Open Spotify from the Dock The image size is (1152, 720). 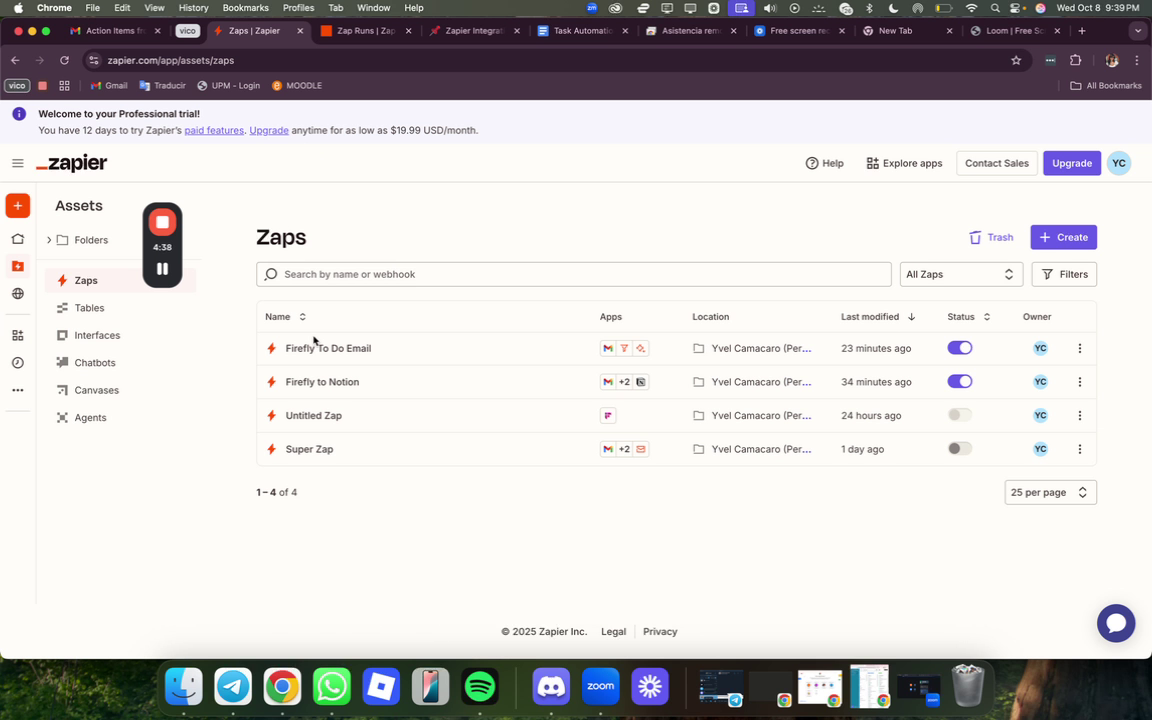[x=480, y=687]
